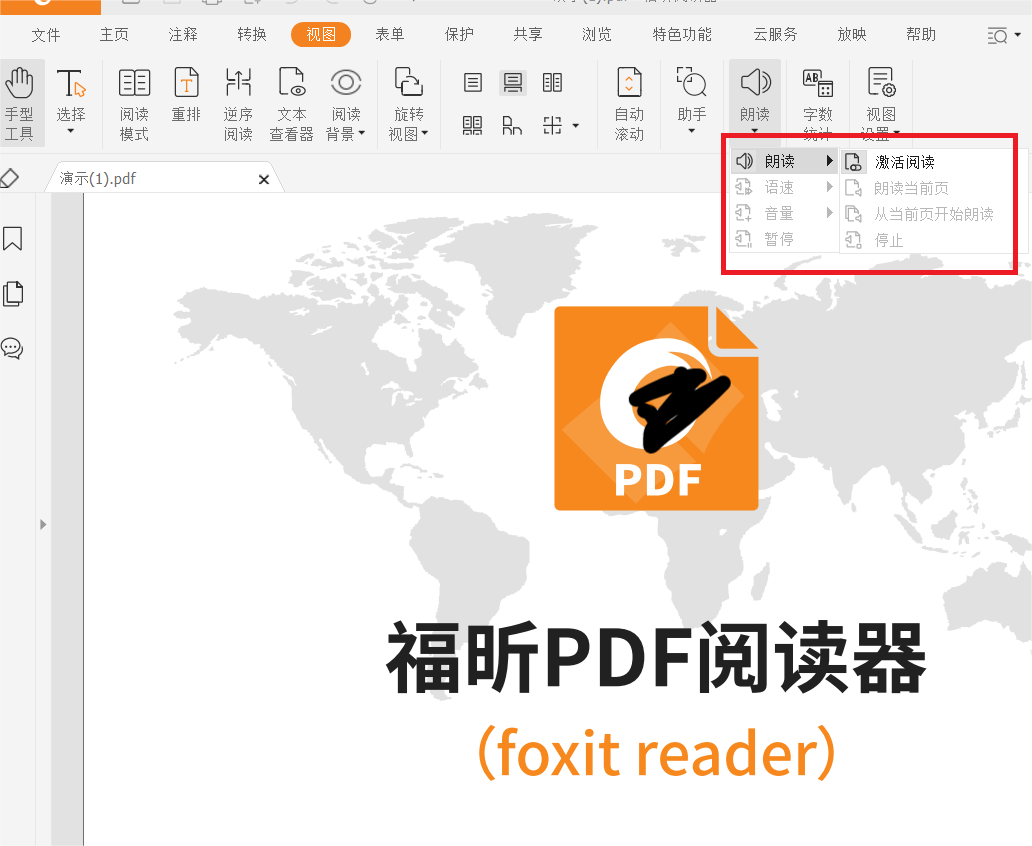Switch to the 注释 tab

point(183,34)
